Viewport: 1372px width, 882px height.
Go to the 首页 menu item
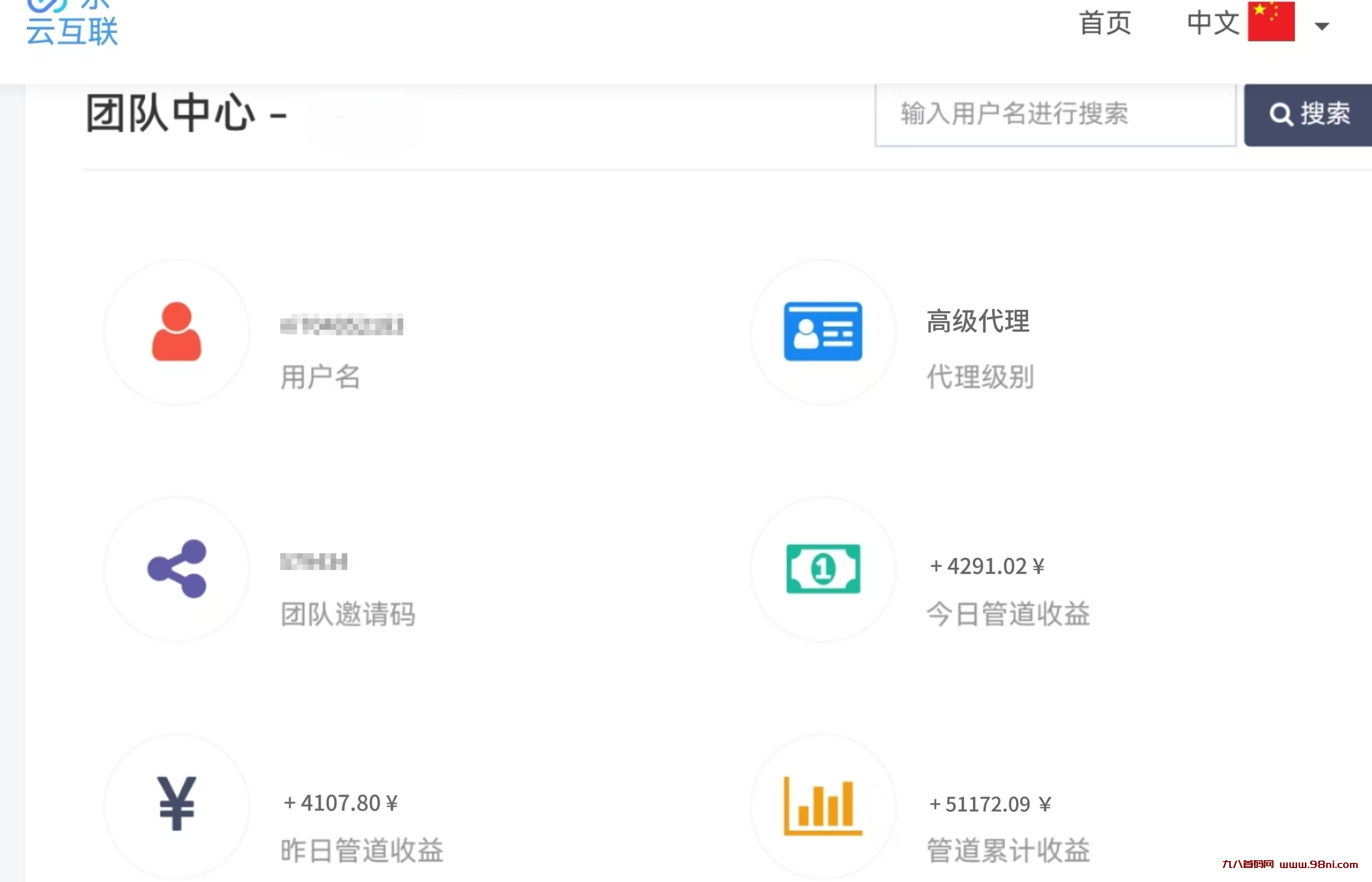[x=1105, y=23]
